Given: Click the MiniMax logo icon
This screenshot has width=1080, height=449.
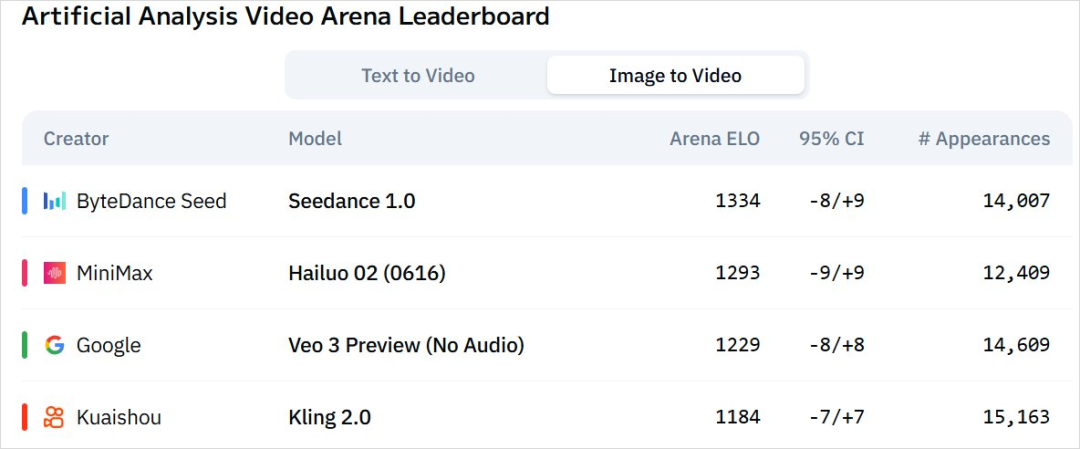Looking at the screenshot, I should 54,273.
